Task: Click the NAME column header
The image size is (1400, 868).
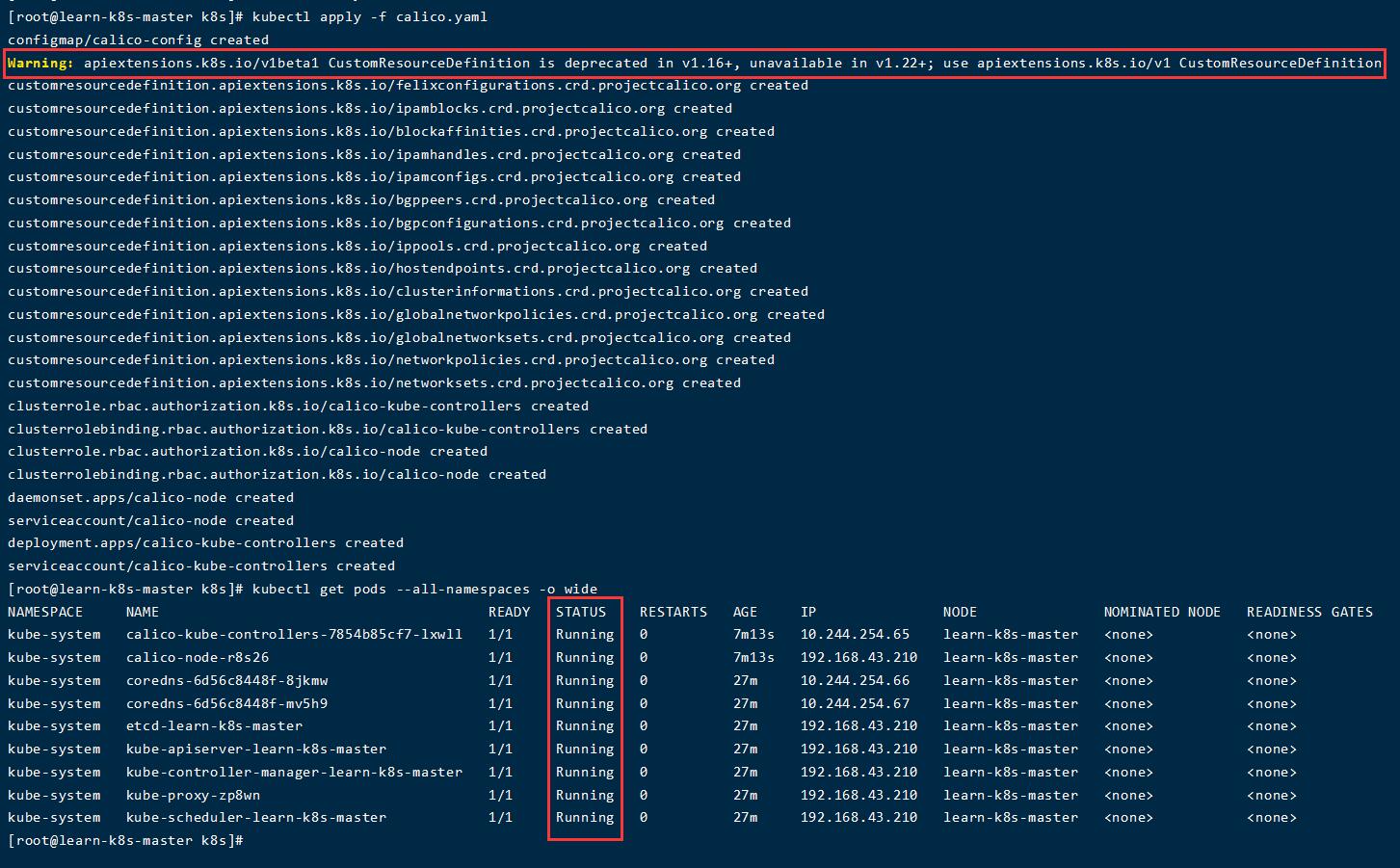Action: [x=143, y=613]
